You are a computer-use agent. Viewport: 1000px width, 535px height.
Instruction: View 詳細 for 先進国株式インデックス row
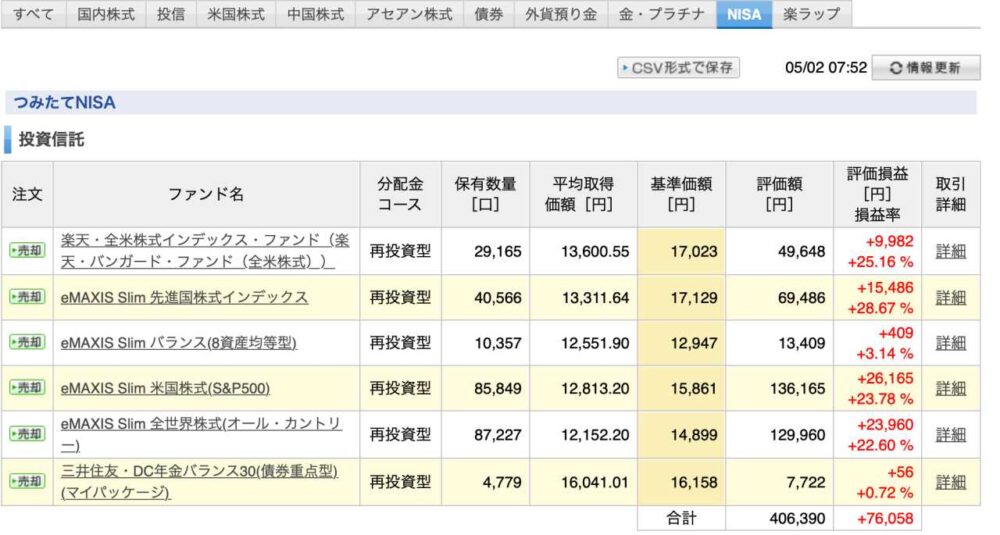950,297
